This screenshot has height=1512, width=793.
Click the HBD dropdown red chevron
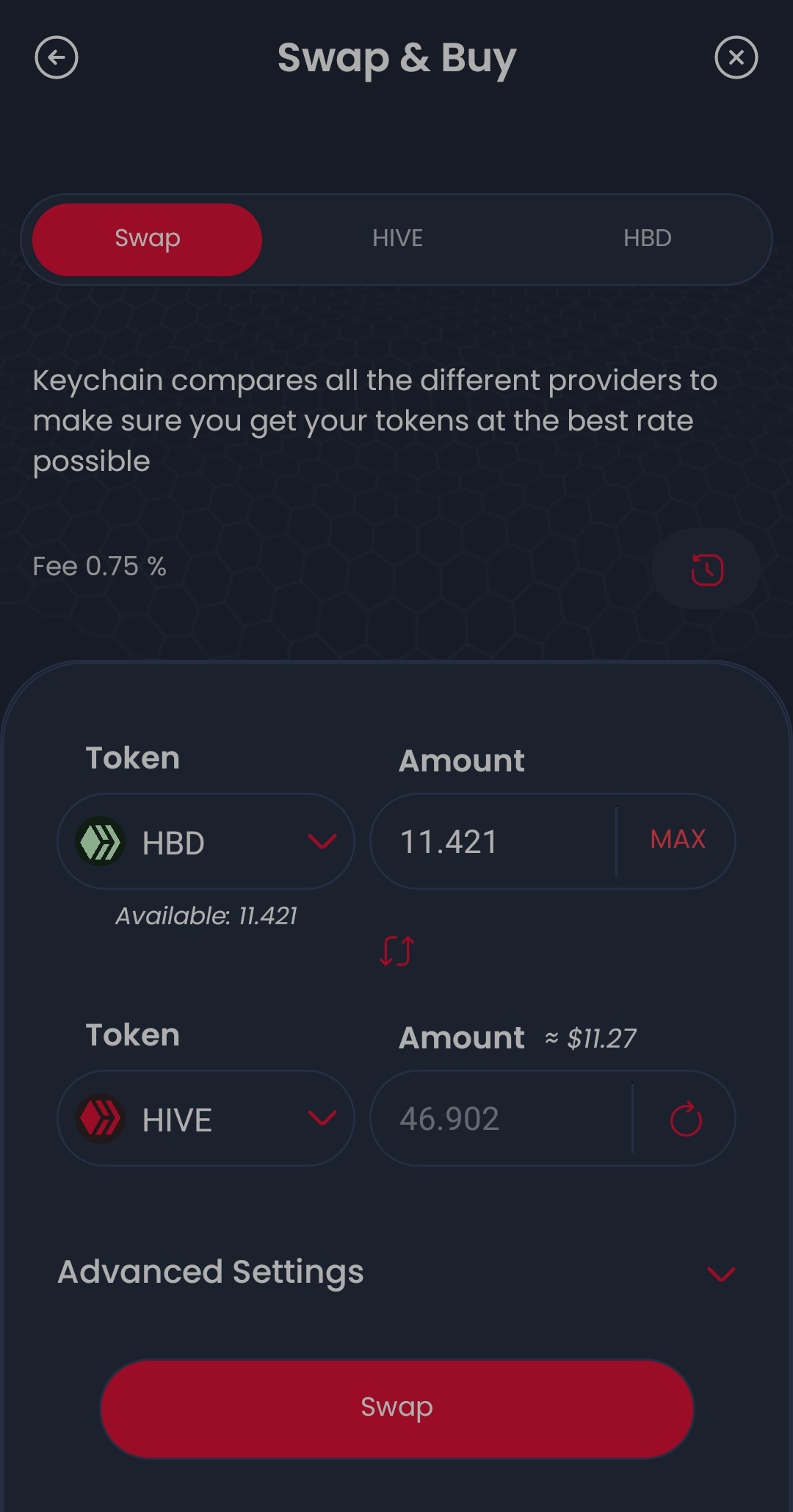322,841
